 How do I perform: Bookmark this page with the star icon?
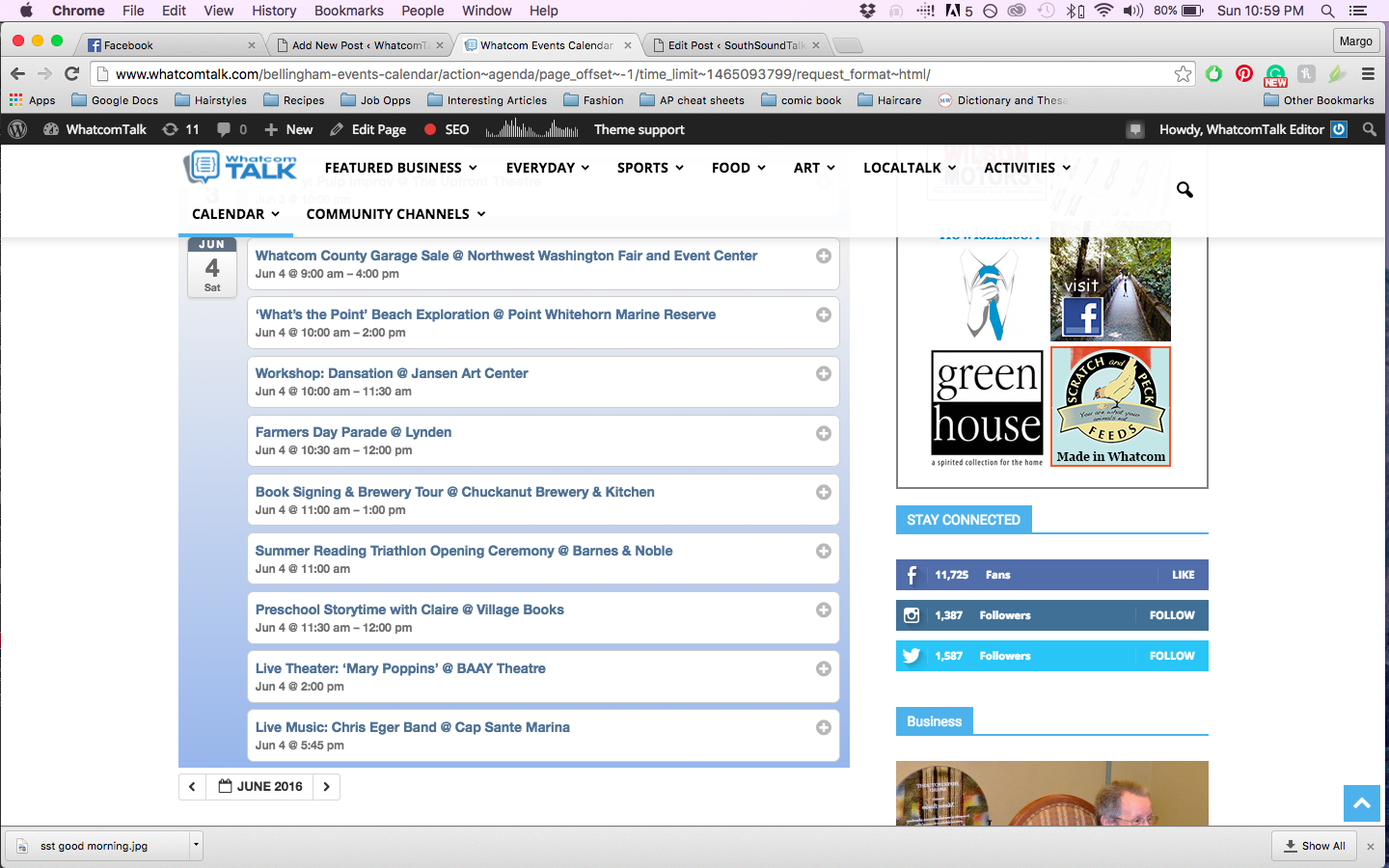point(1183,74)
